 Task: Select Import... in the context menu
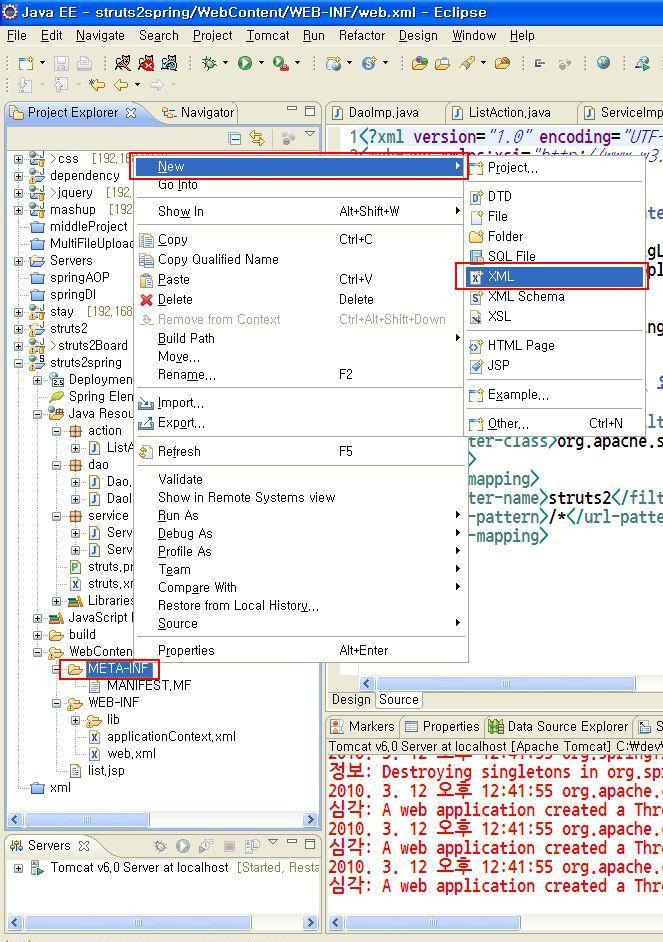(x=300, y=403)
